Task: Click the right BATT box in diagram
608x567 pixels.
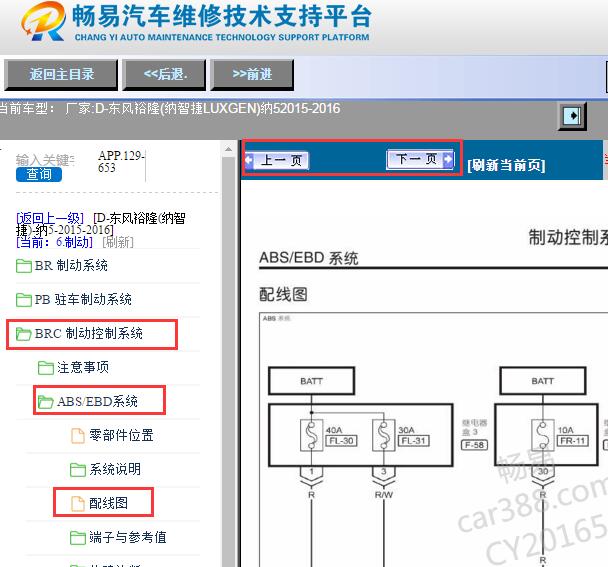Action: (542, 381)
